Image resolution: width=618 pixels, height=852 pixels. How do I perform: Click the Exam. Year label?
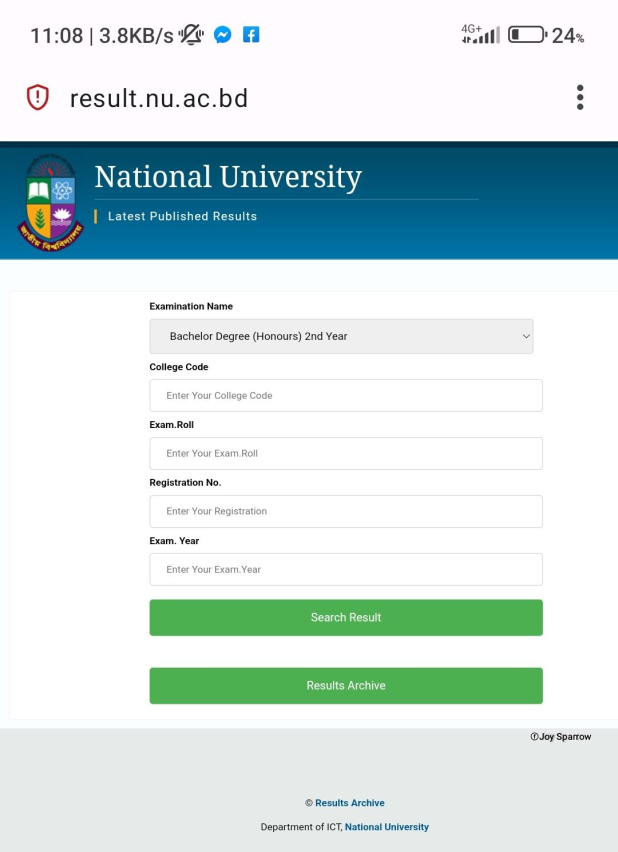click(174, 541)
